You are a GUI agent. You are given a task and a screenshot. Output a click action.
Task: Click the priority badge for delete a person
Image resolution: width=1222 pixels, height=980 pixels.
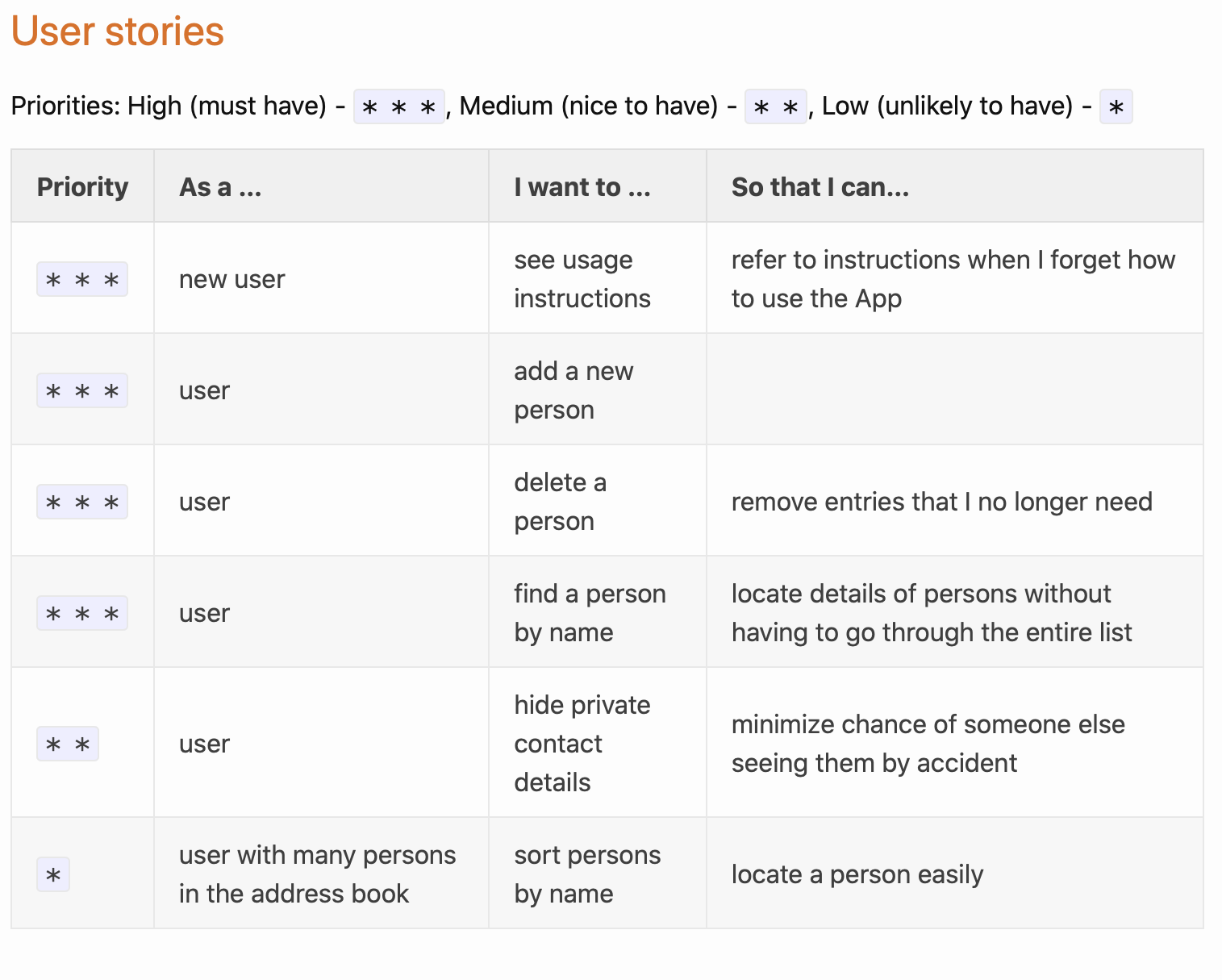pos(82,502)
